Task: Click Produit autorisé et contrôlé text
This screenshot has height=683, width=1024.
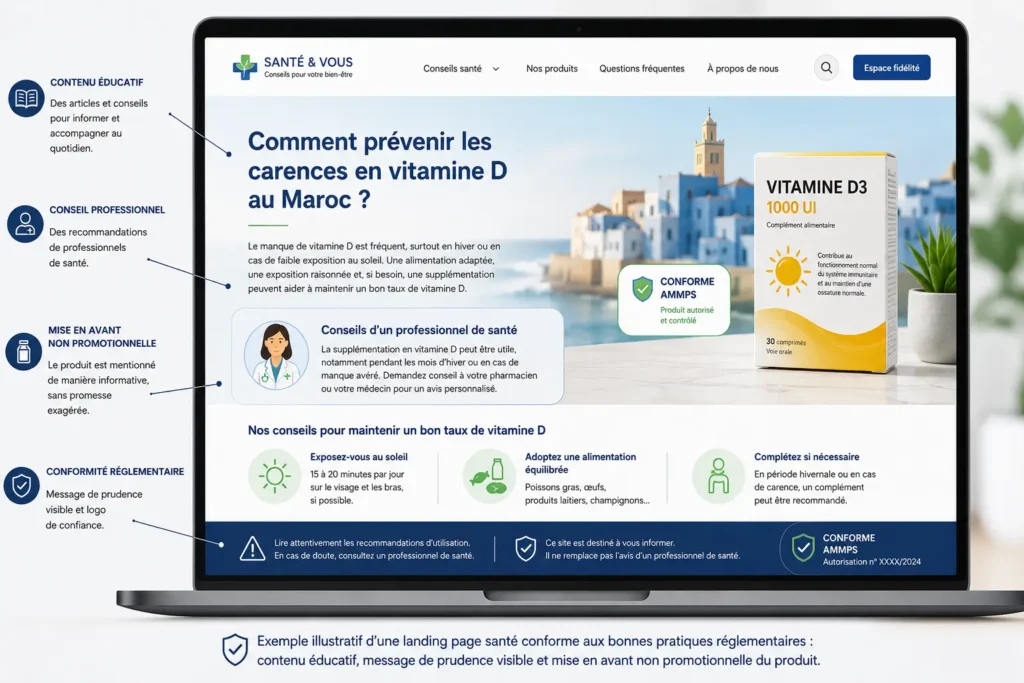Action: point(687,315)
